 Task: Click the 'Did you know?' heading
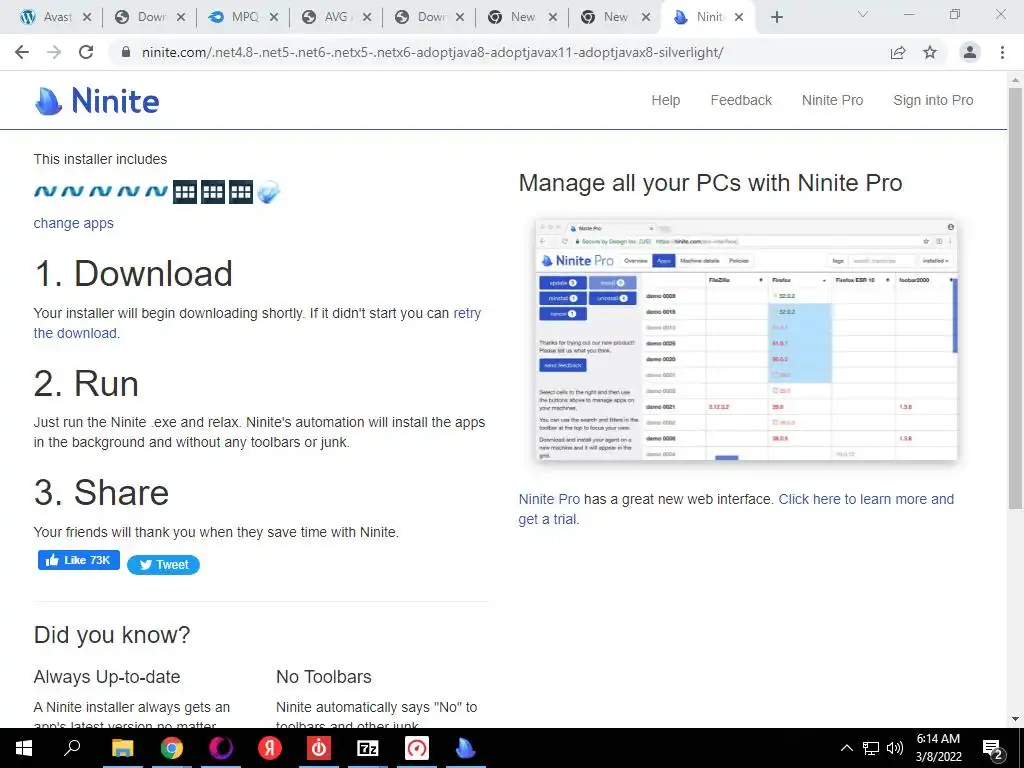tap(112, 635)
